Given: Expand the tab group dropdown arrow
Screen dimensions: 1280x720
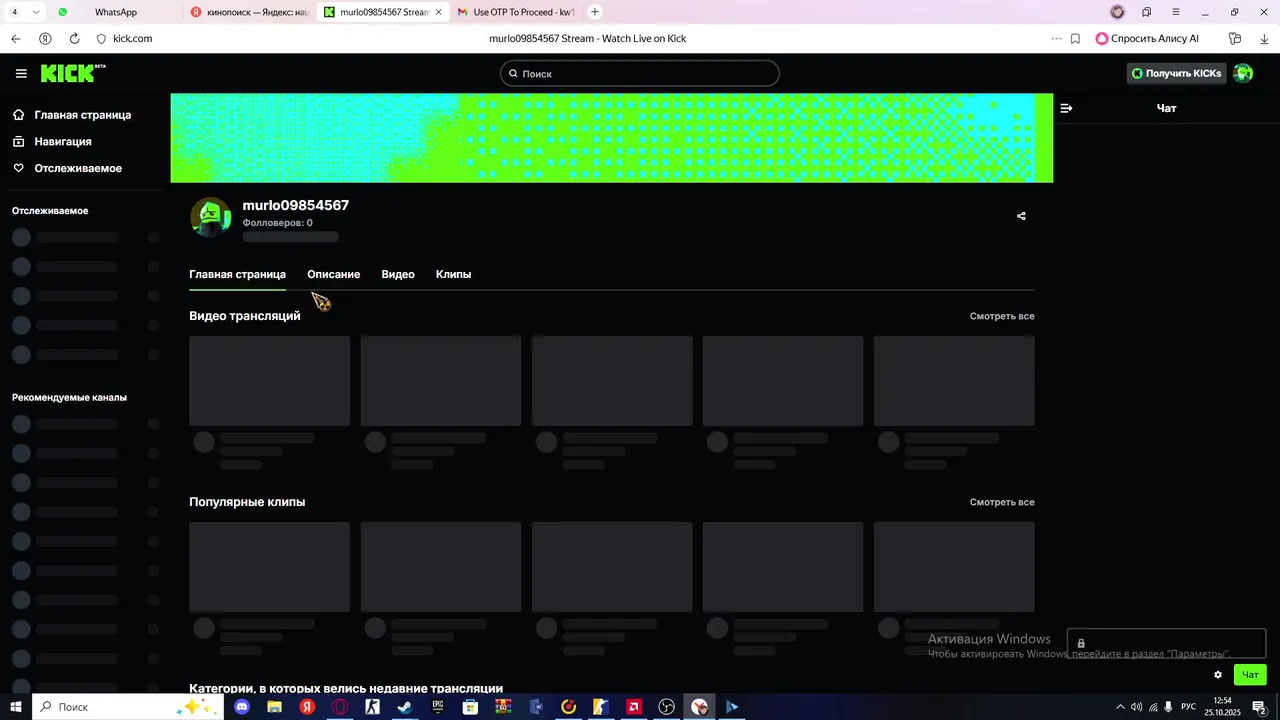Looking at the screenshot, I should click(36, 12).
